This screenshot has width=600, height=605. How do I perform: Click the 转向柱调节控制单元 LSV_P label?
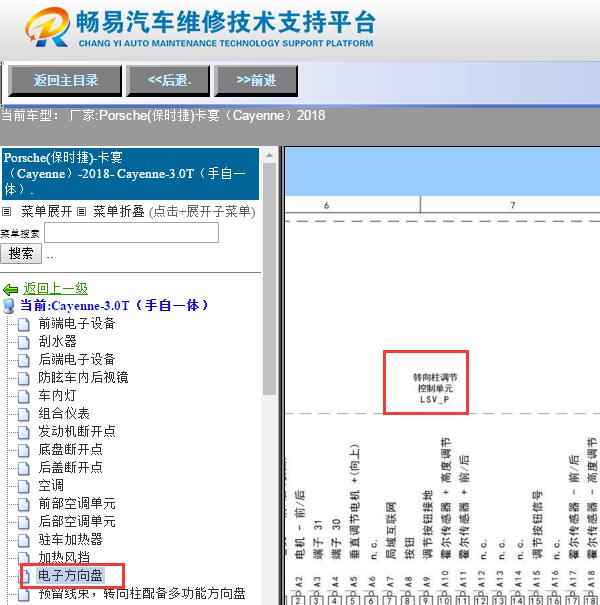[x=434, y=388]
